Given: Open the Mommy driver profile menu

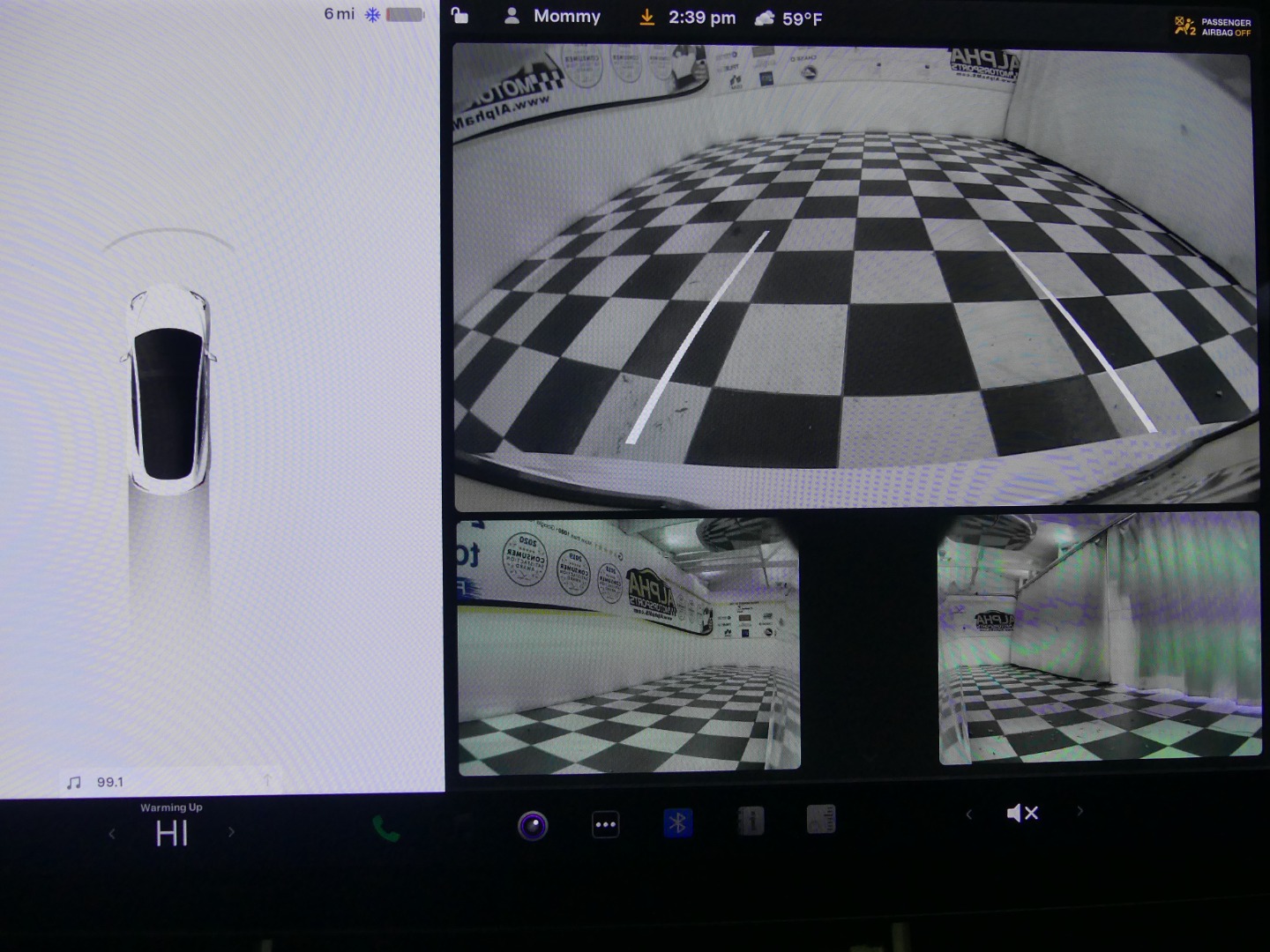Looking at the screenshot, I should point(552,17).
